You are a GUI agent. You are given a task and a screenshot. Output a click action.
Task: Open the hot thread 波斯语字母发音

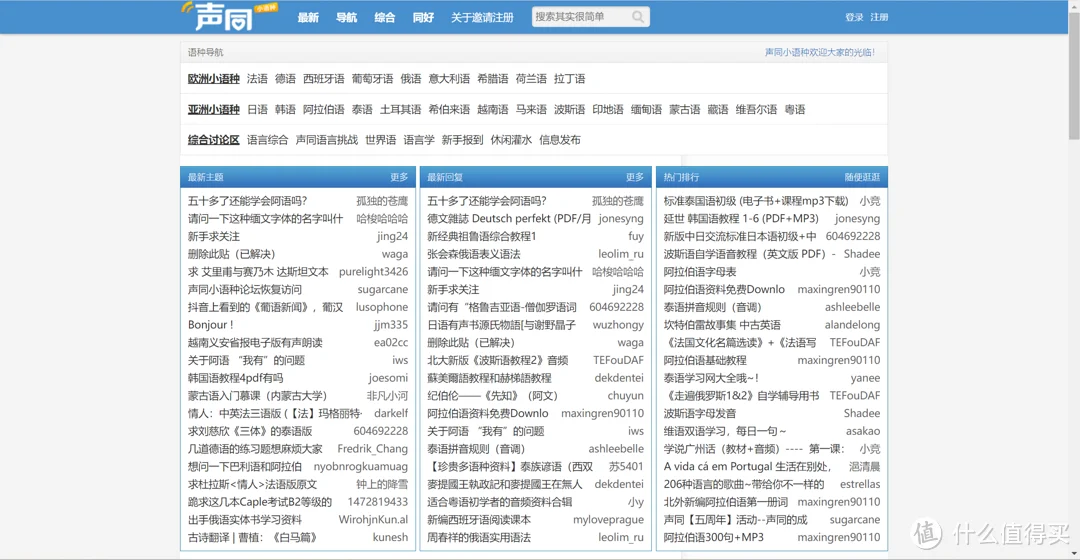click(700, 413)
